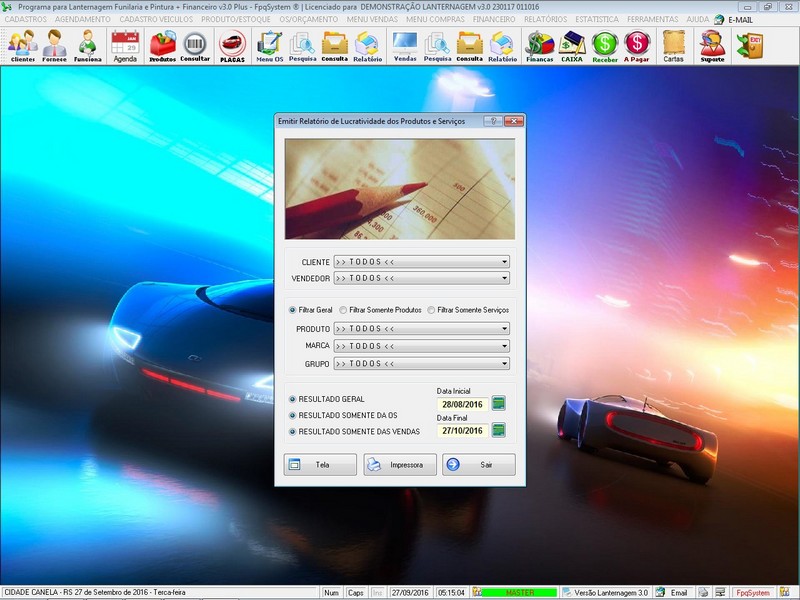Open the CAIXA cash register icon
The height and width of the screenshot is (600, 800).
[x=572, y=45]
